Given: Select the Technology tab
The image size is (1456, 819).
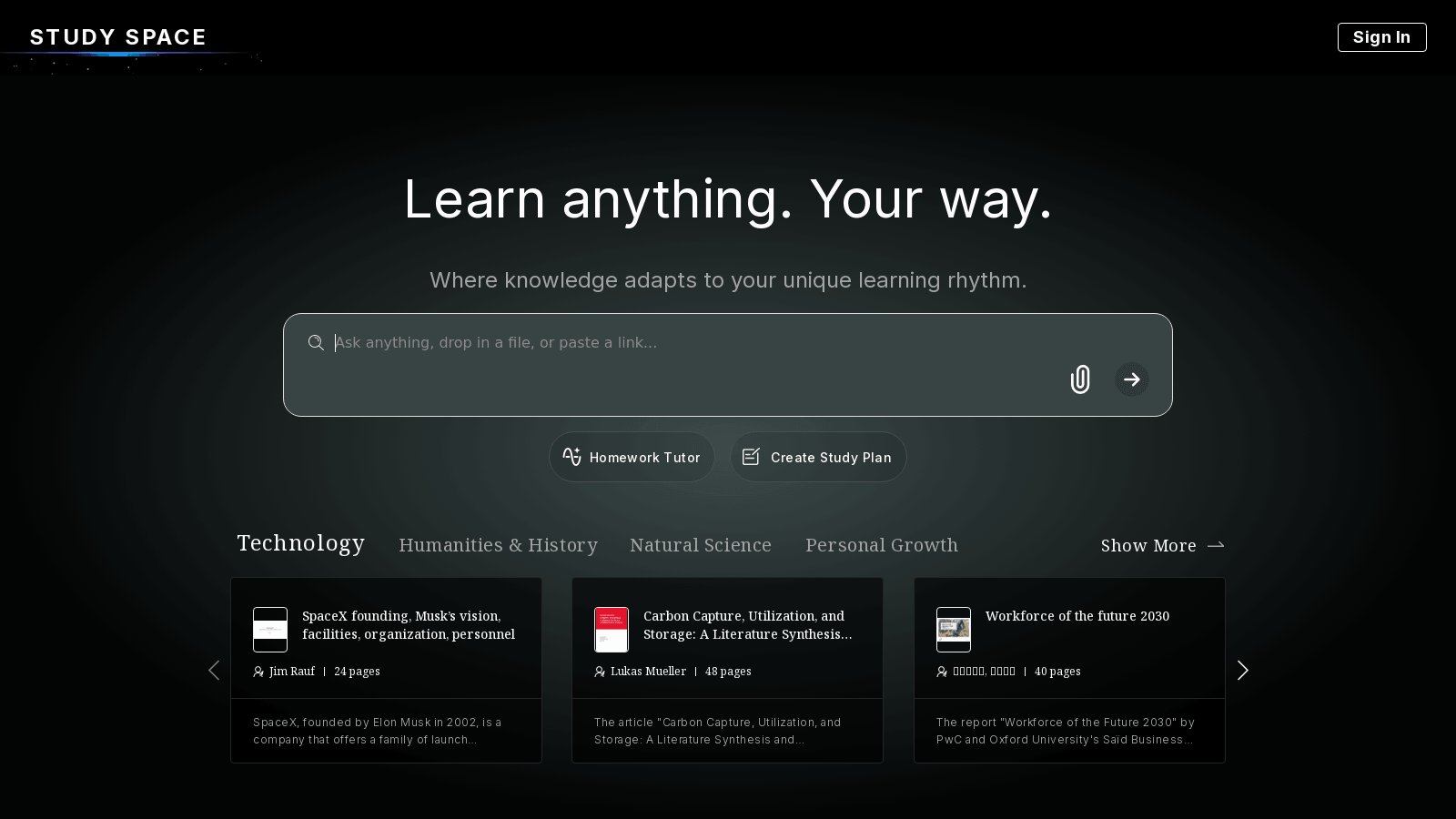Looking at the screenshot, I should tap(300, 543).
